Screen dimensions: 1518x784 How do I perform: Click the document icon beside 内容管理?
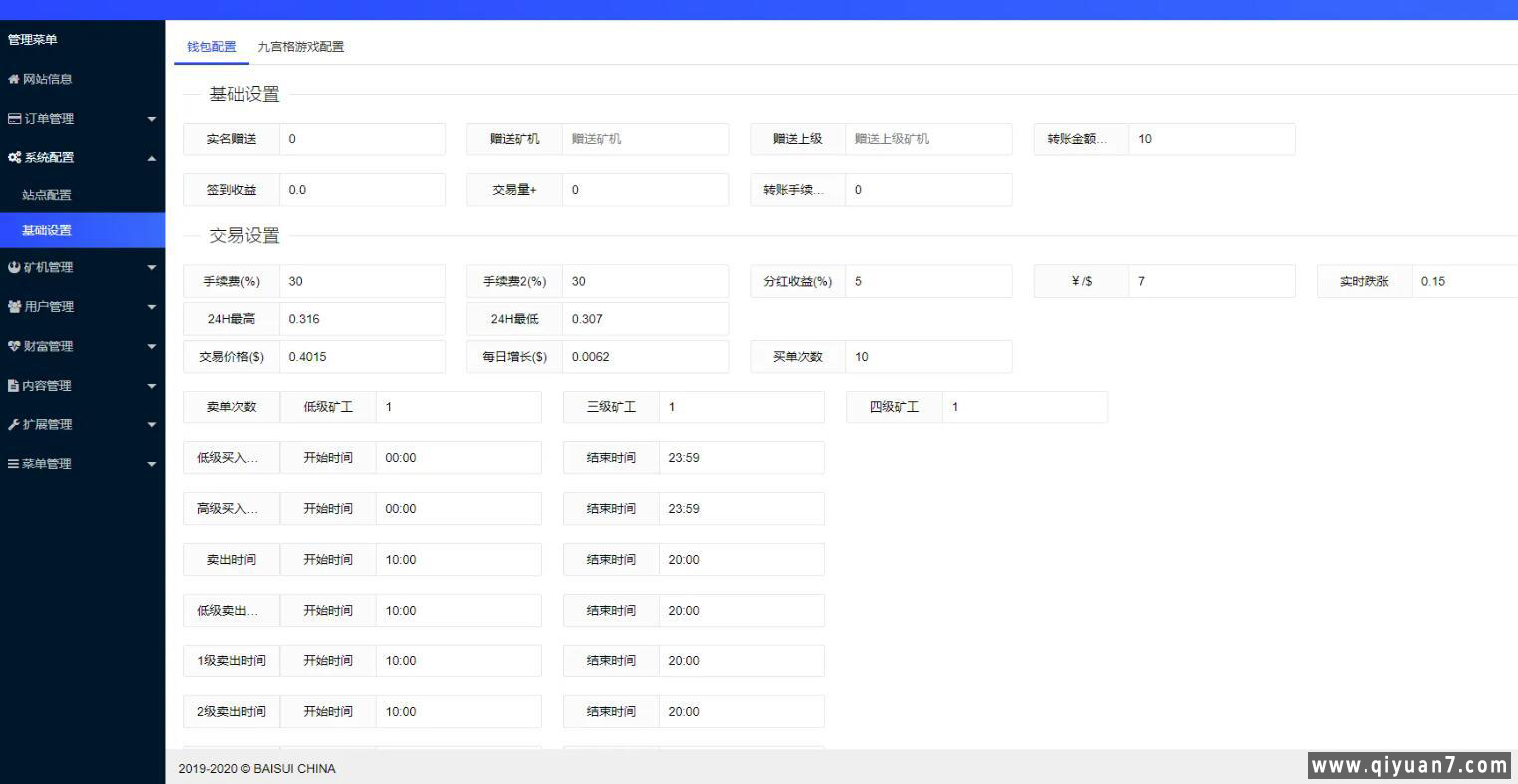click(x=14, y=386)
